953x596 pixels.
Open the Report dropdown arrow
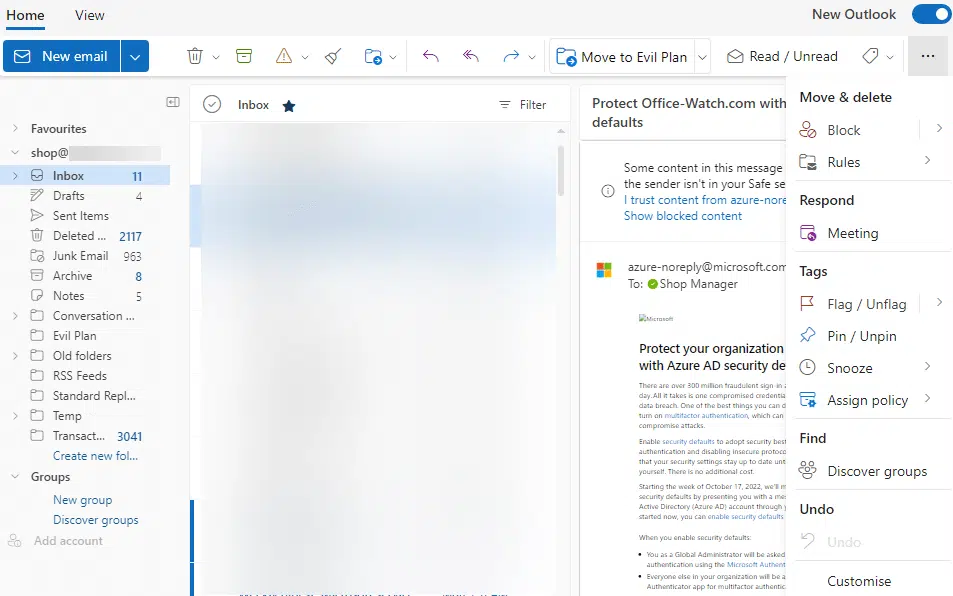[x=305, y=57]
